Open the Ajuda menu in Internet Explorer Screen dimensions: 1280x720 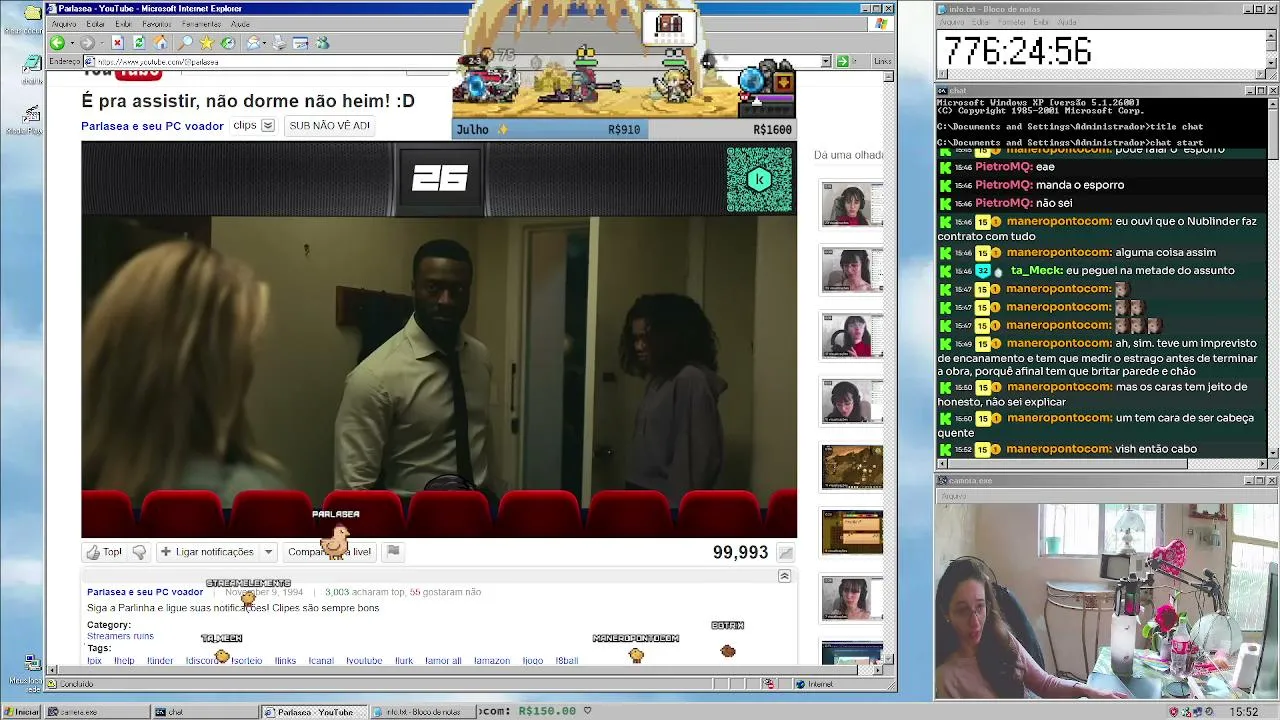click(241, 24)
